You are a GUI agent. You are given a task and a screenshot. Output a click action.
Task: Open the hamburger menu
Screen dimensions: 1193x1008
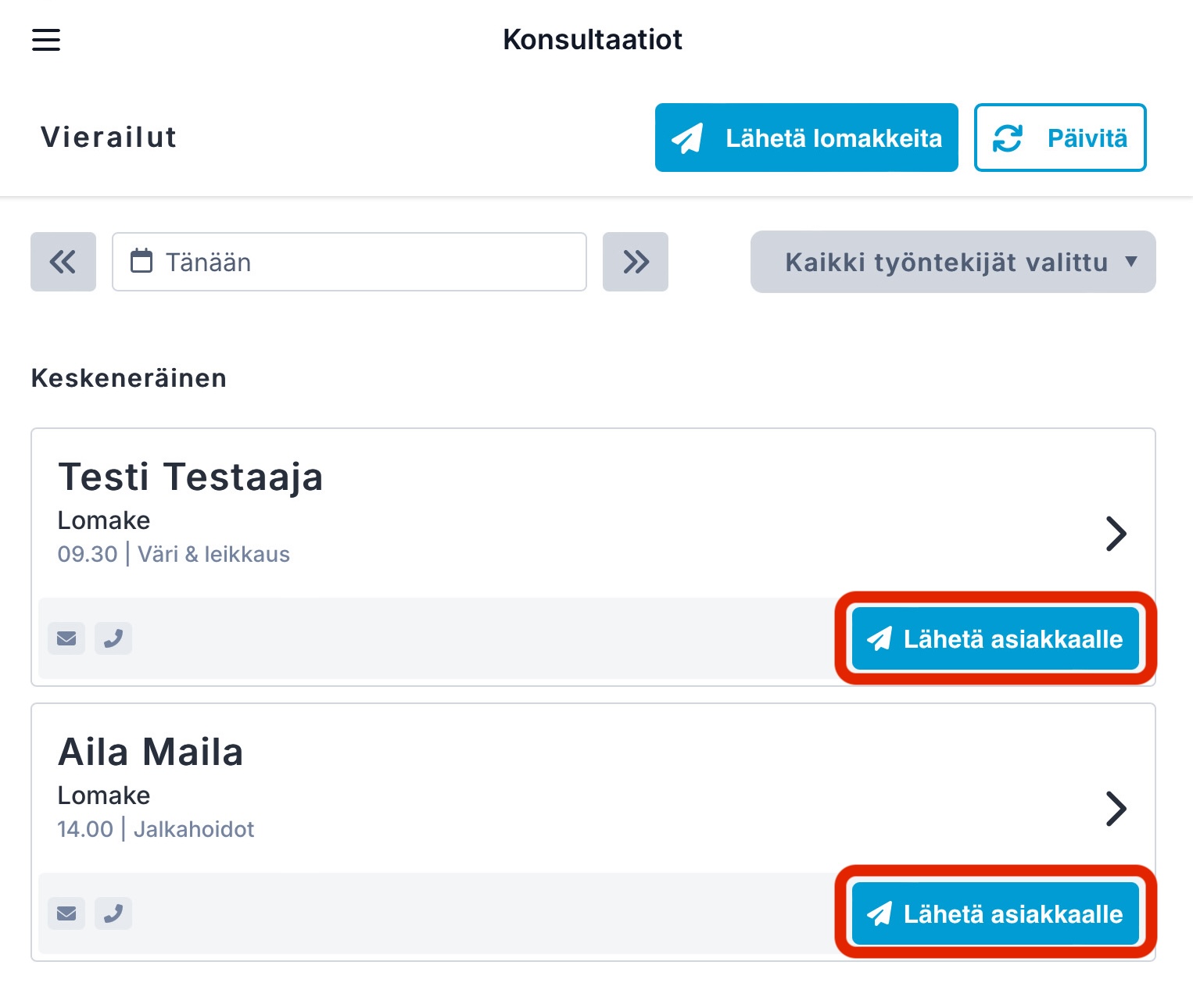[46, 39]
